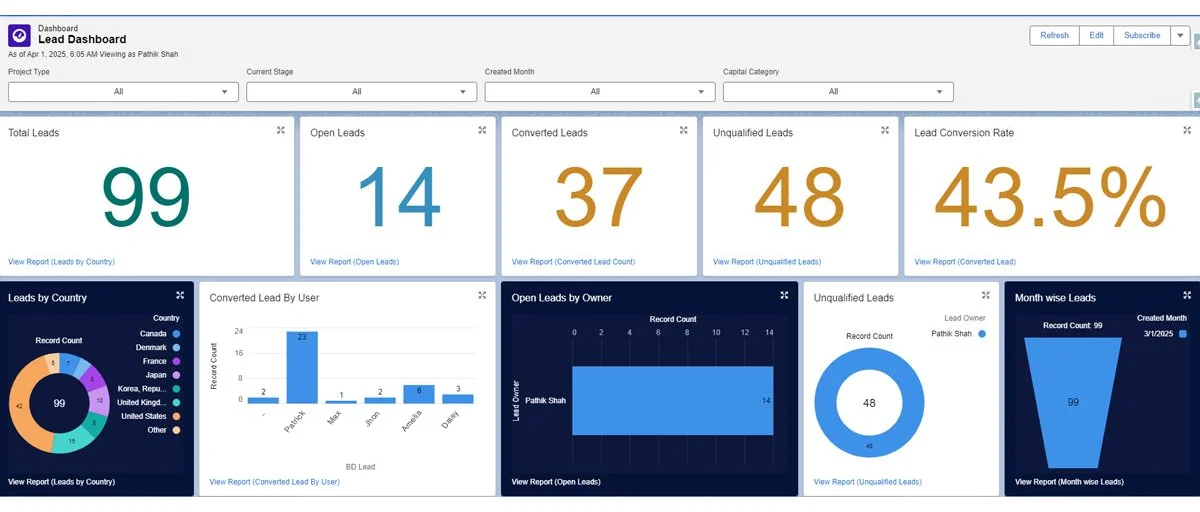The image size is (1200, 512).
Task: Click the Canada legend color dot
Action: 176,334
